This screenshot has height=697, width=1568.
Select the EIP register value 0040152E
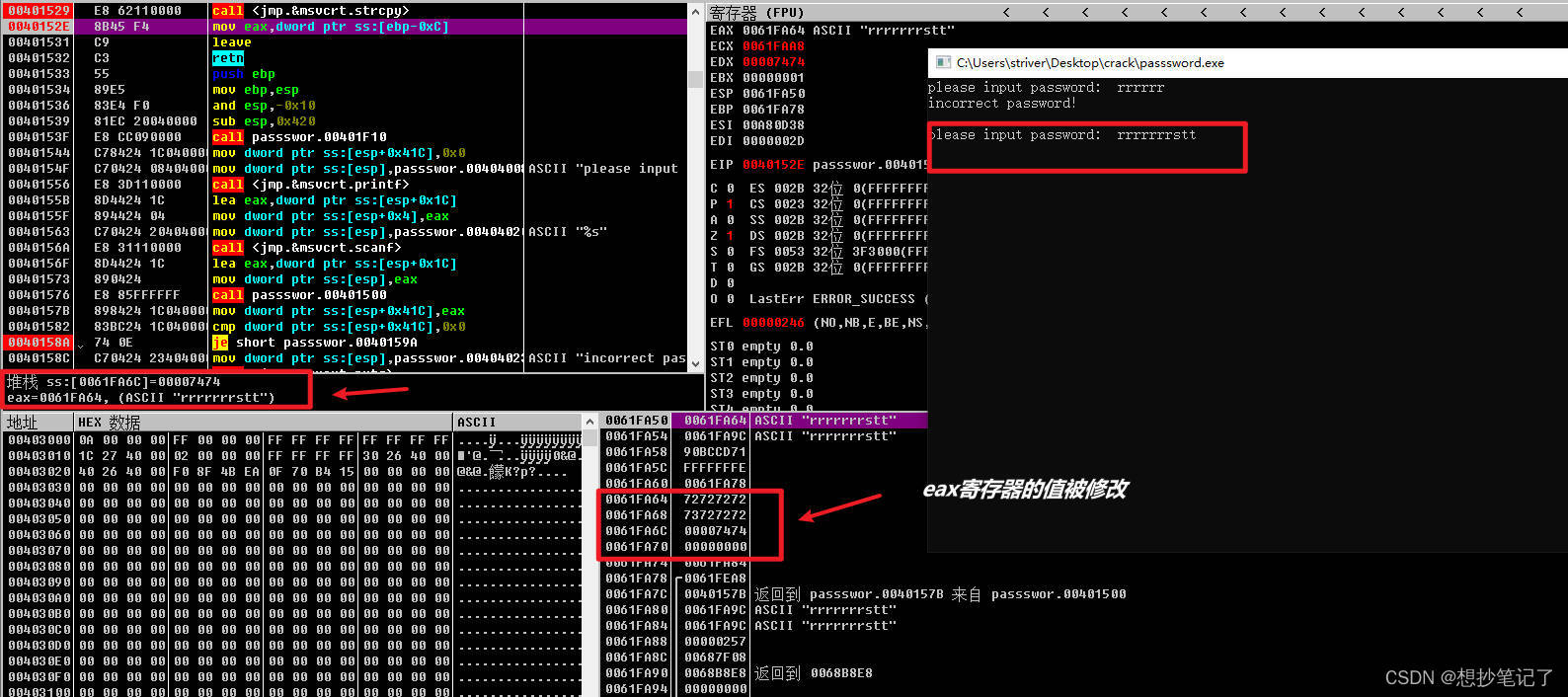tap(773, 165)
